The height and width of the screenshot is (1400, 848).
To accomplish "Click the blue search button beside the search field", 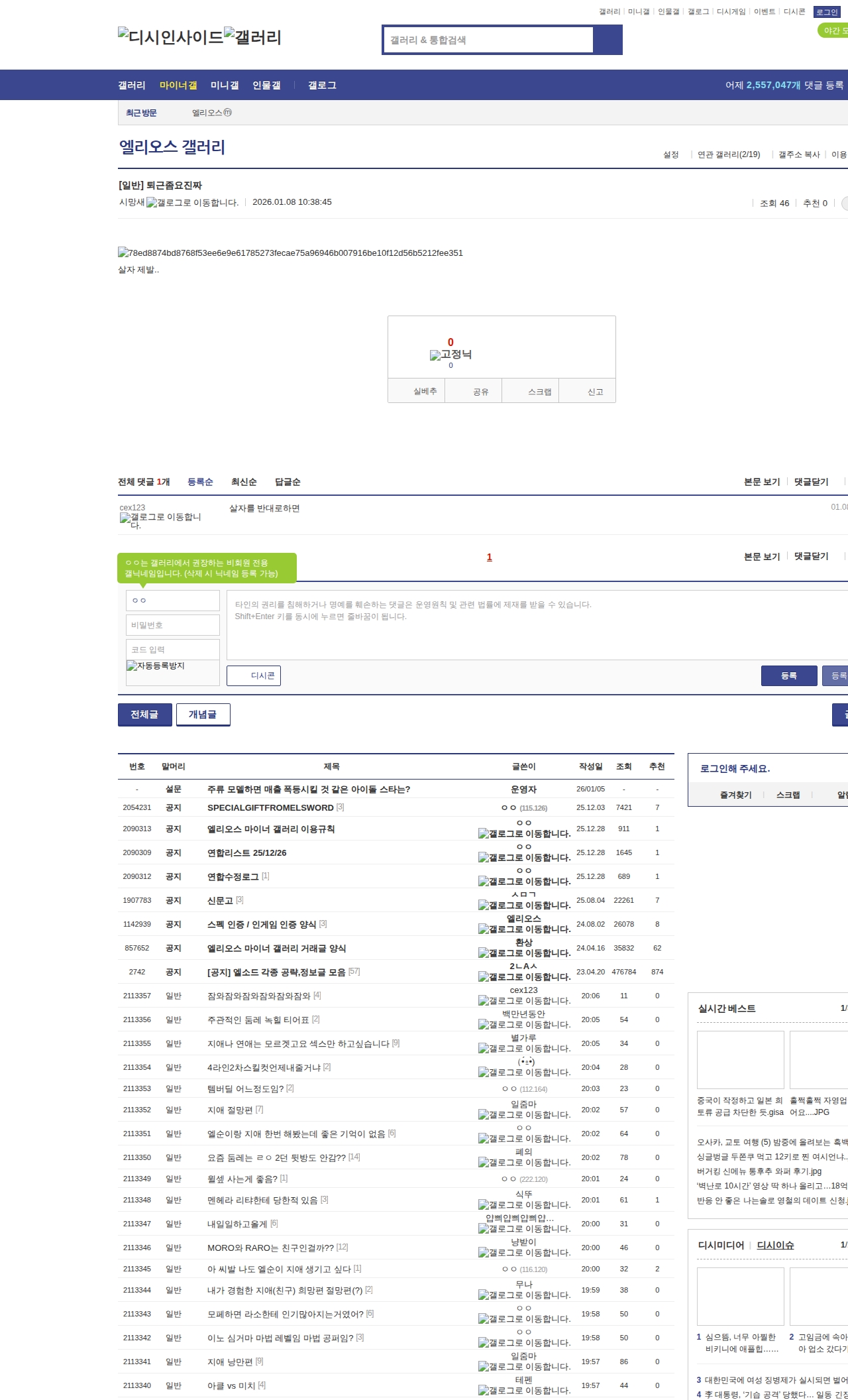I will pos(608,40).
